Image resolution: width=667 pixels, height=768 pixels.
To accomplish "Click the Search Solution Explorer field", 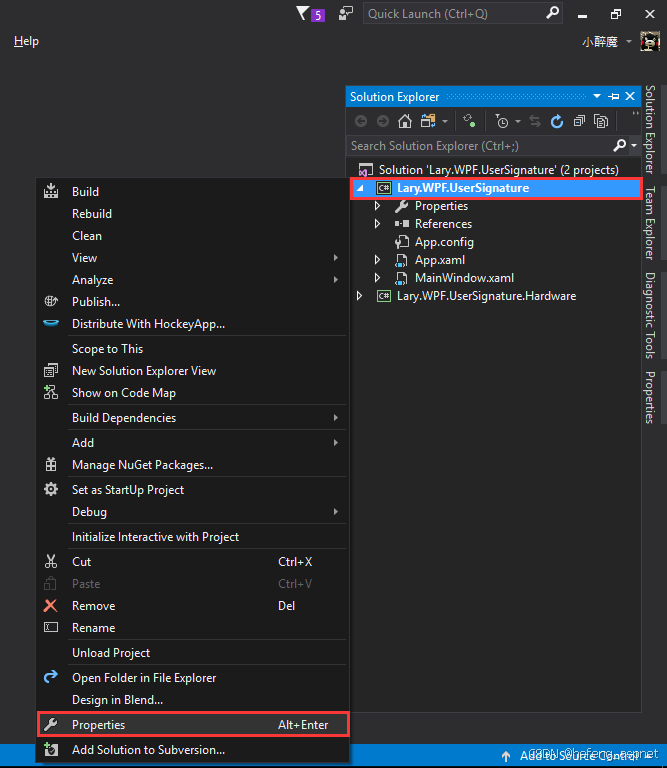I will pos(480,146).
